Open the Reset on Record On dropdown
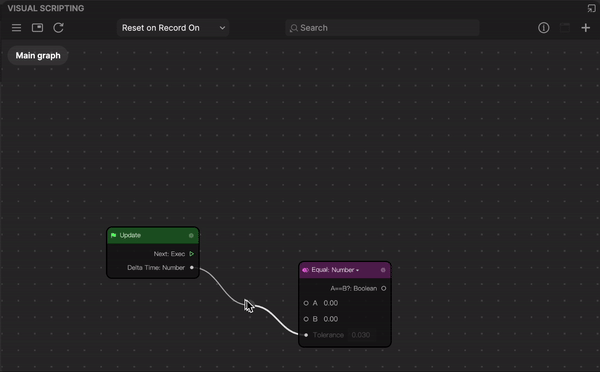 tap(173, 28)
